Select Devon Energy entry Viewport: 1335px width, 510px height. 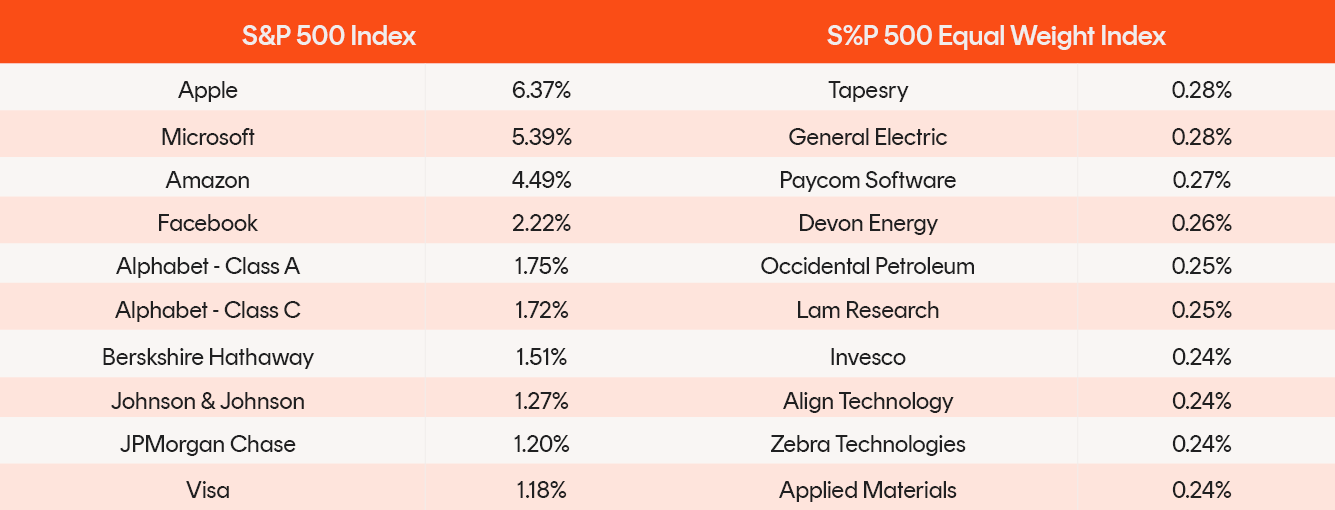(x=868, y=223)
